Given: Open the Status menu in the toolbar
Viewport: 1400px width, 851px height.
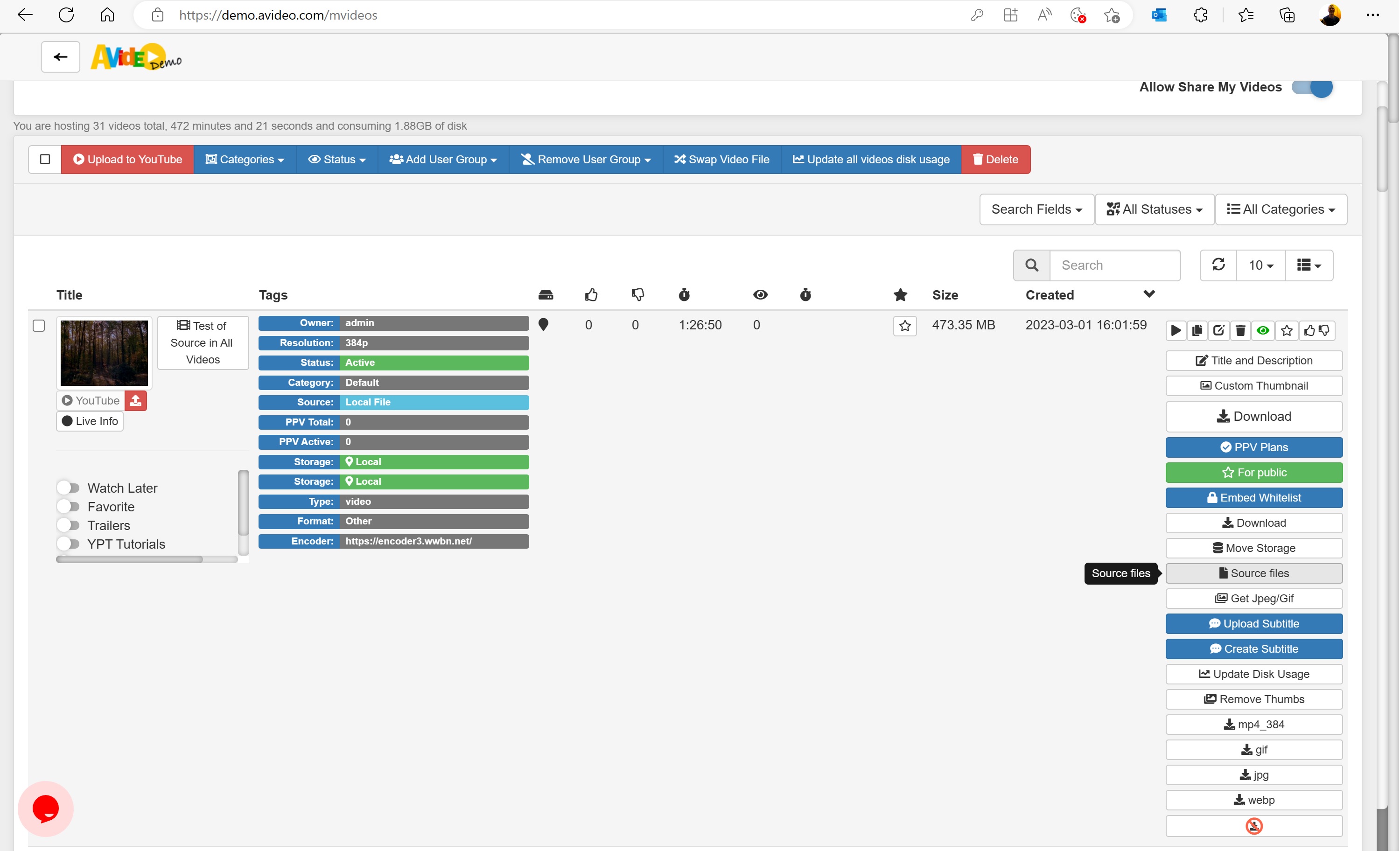Looking at the screenshot, I should click(336, 159).
